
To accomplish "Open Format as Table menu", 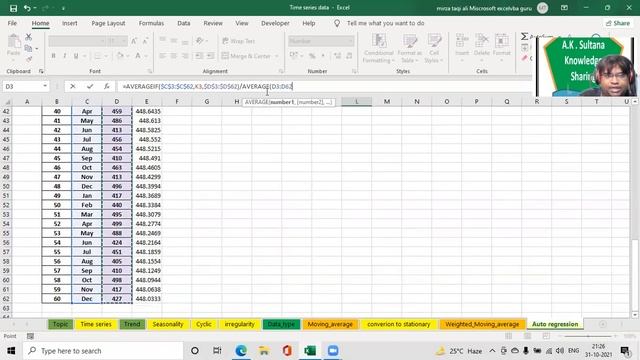I will pyautogui.click(x=409, y=49).
